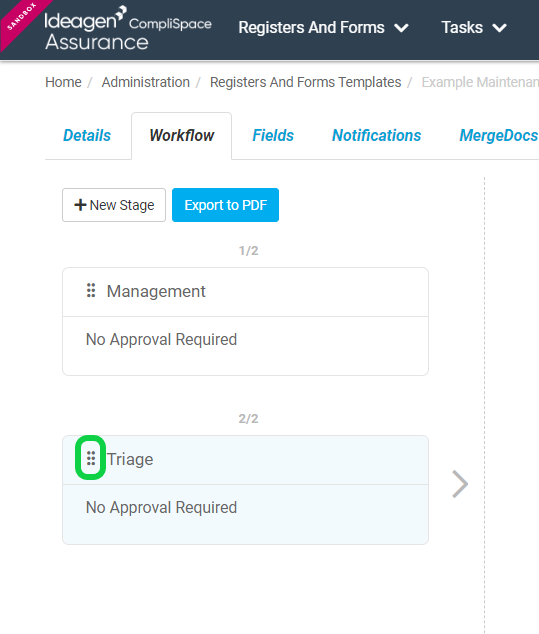
Task: Switch to the Details tab
Action: click(87, 135)
